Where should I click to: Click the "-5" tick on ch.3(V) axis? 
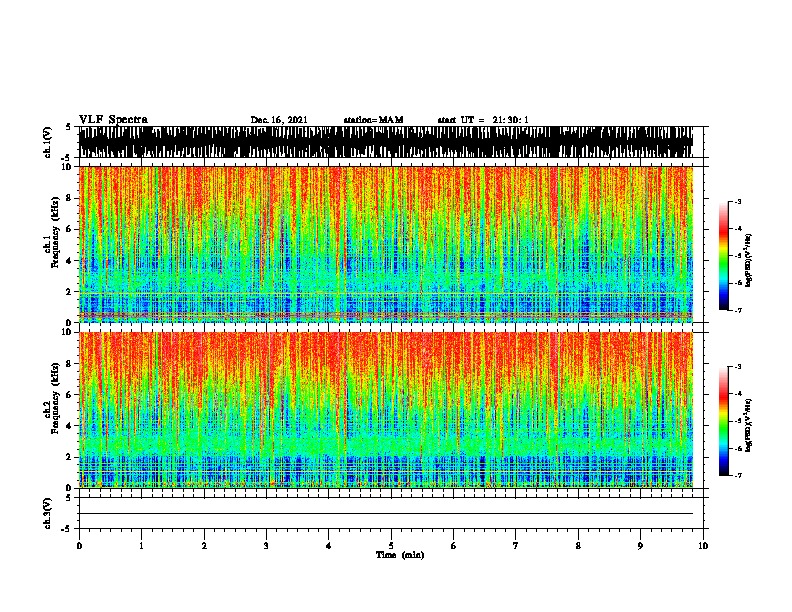pos(67,529)
